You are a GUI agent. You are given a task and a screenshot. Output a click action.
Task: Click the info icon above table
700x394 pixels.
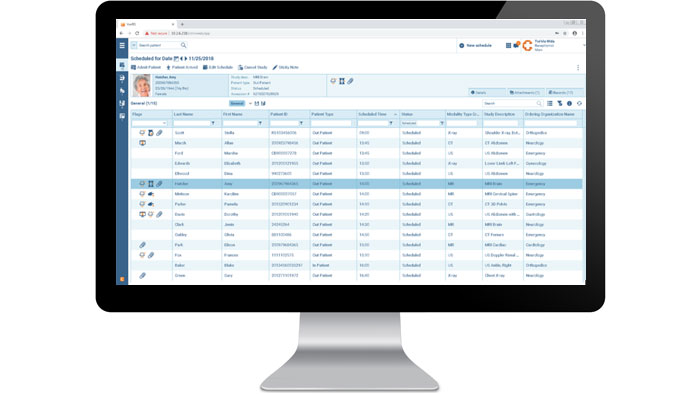(x=569, y=104)
